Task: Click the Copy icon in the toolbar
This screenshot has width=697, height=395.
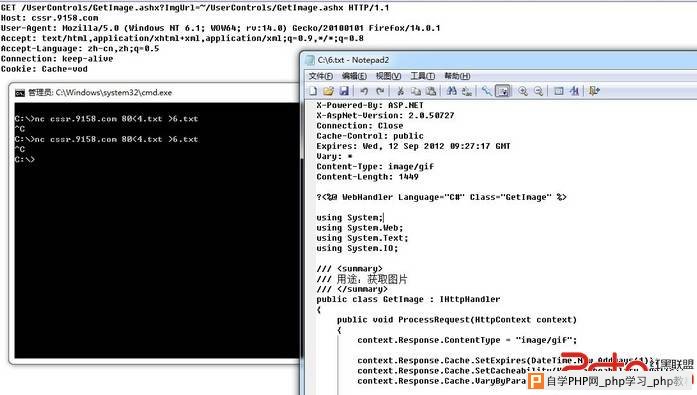Action: point(416,91)
